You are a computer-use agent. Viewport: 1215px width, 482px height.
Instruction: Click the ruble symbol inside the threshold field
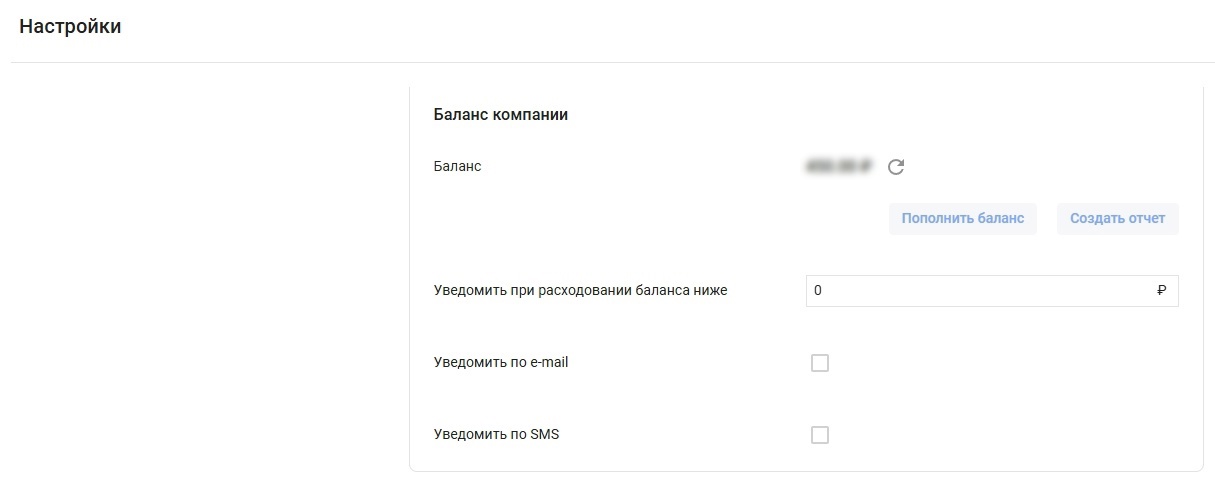(x=1161, y=291)
